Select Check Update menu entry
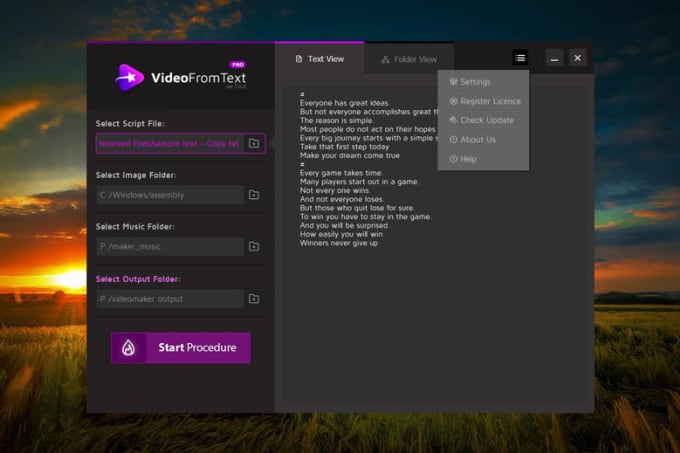680x453 pixels. click(x=484, y=120)
